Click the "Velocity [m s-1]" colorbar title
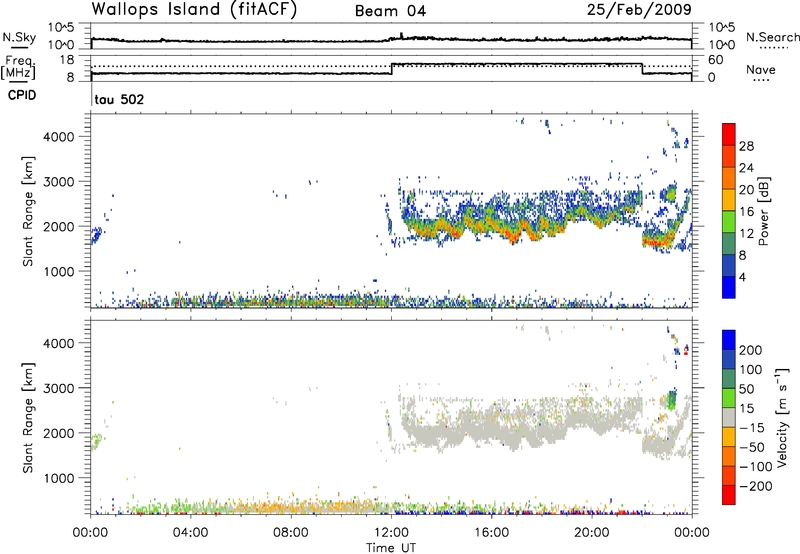The width and height of the screenshot is (800, 554). coord(782,418)
